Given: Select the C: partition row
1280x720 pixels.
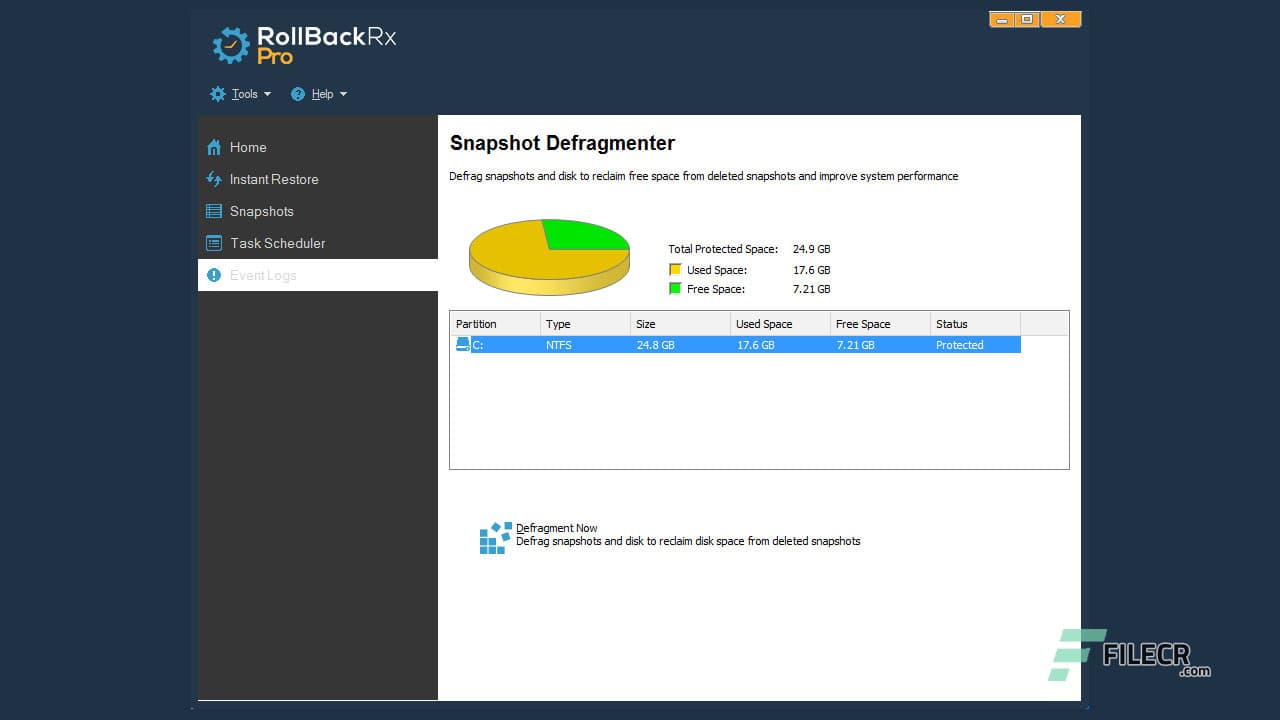Looking at the screenshot, I should (x=700, y=344).
